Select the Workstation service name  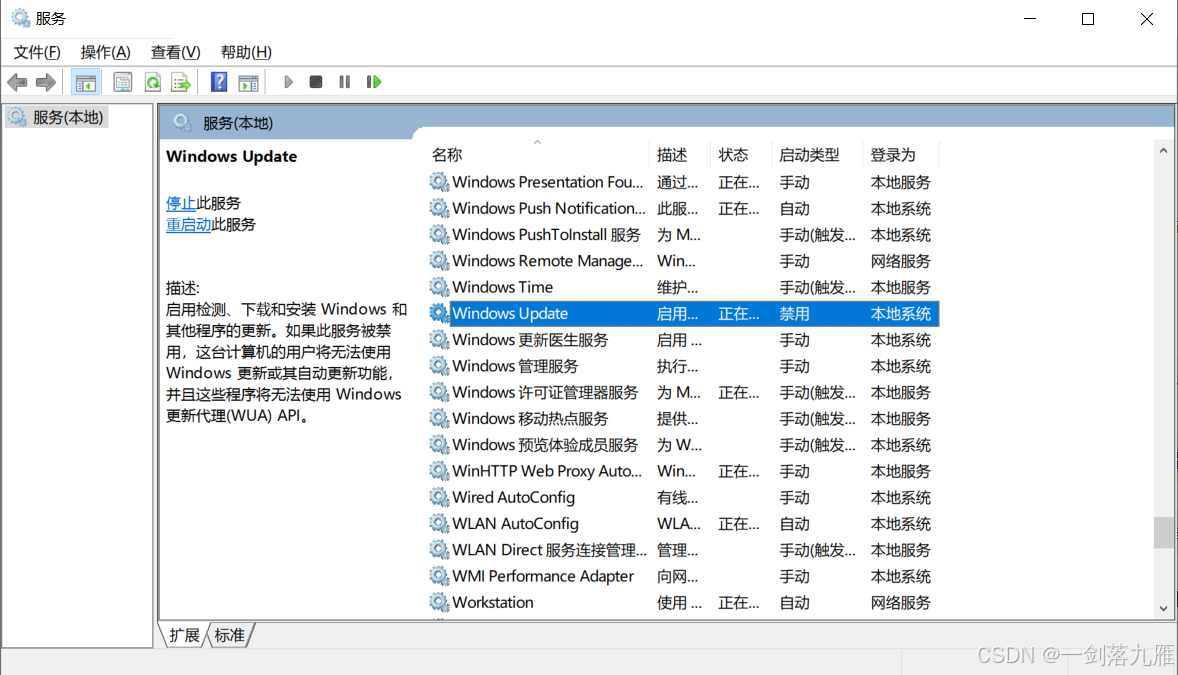point(493,603)
